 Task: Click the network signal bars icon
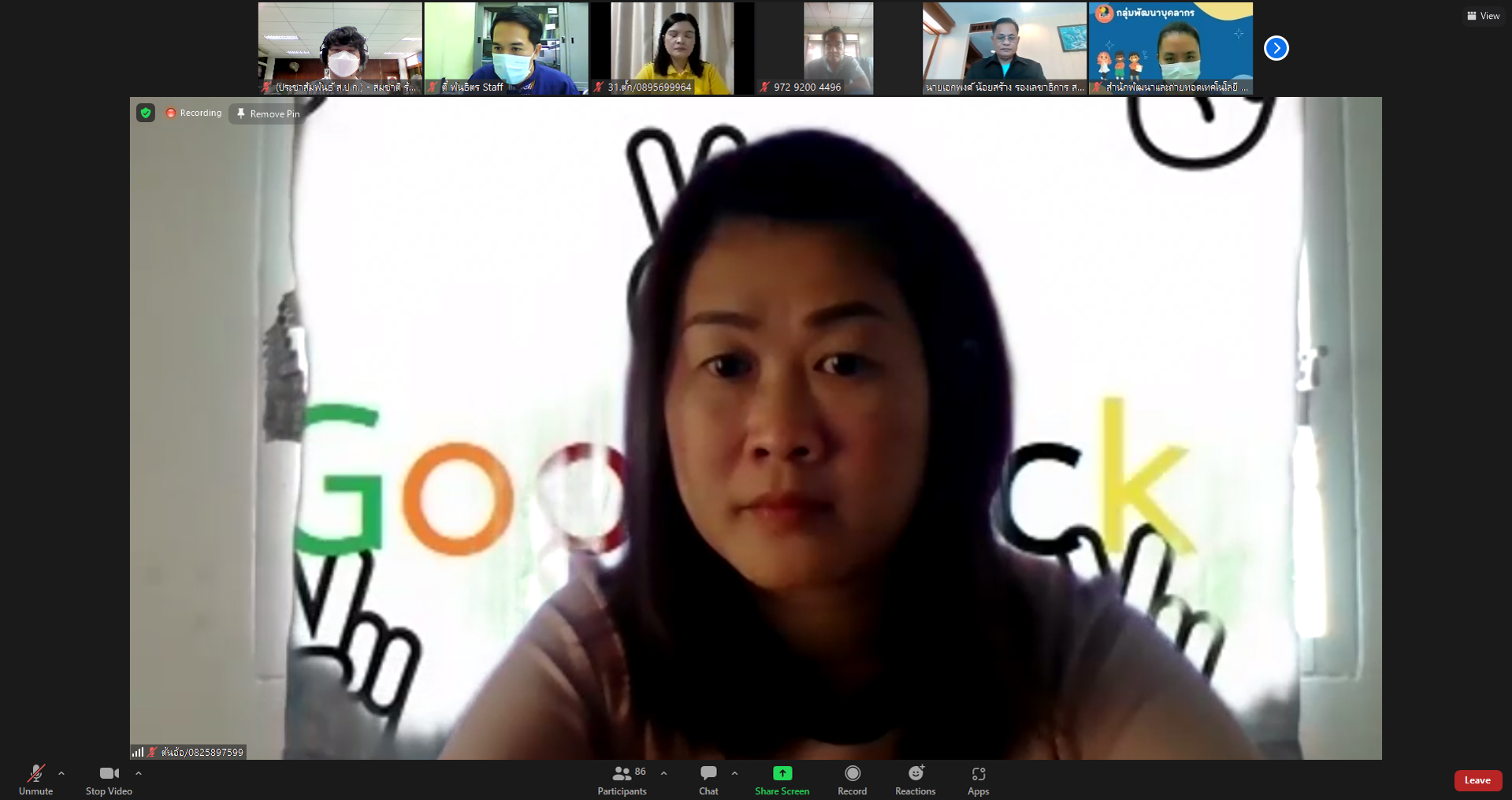point(138,752)
